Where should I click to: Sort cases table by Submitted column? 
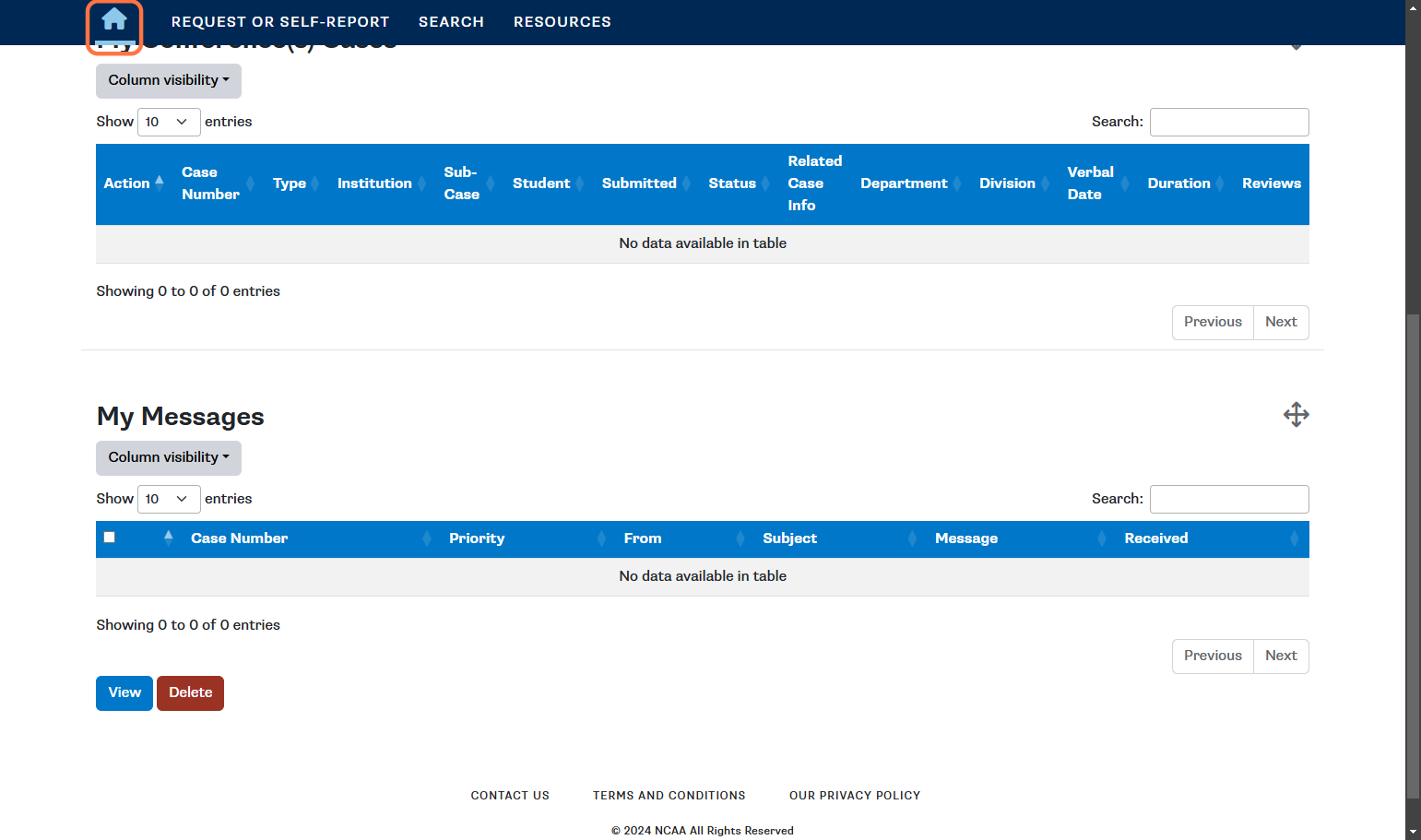[x=647, y=183]
